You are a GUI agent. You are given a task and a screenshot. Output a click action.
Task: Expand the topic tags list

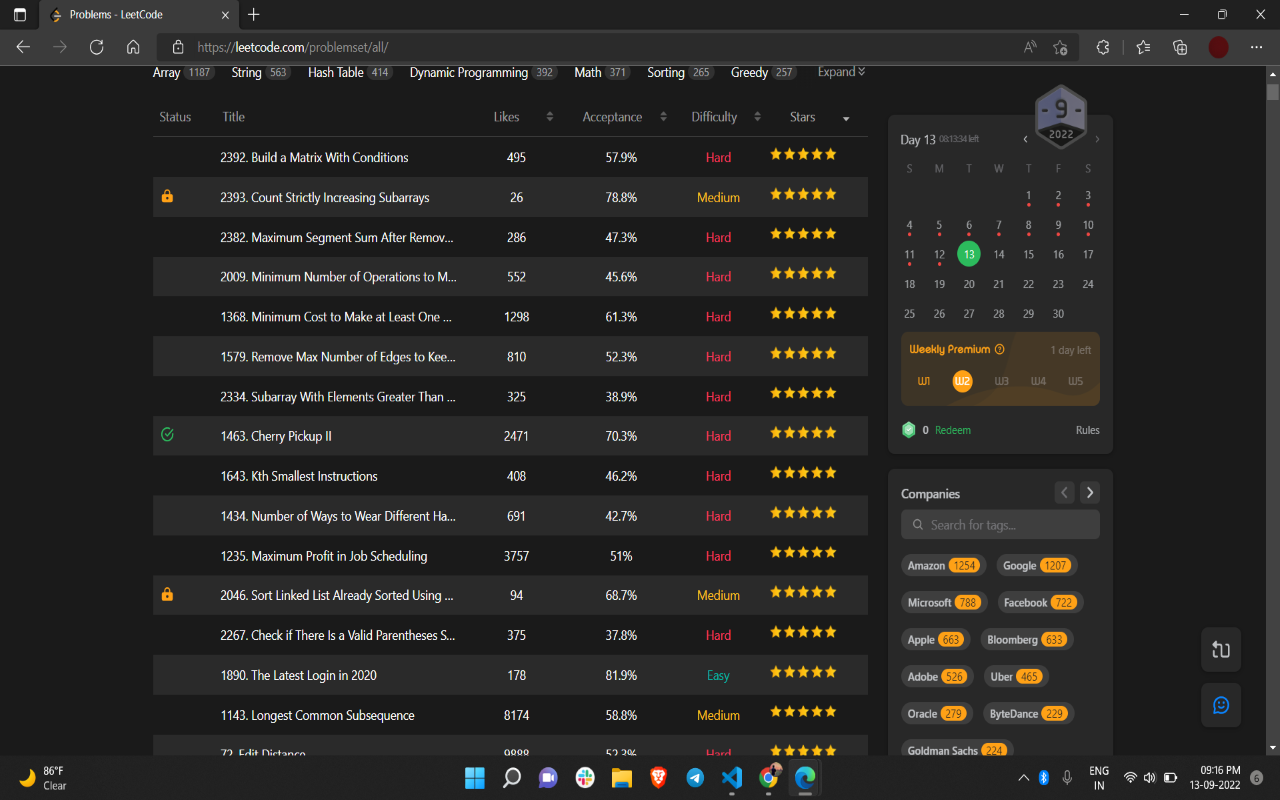(x=841, y=72)
